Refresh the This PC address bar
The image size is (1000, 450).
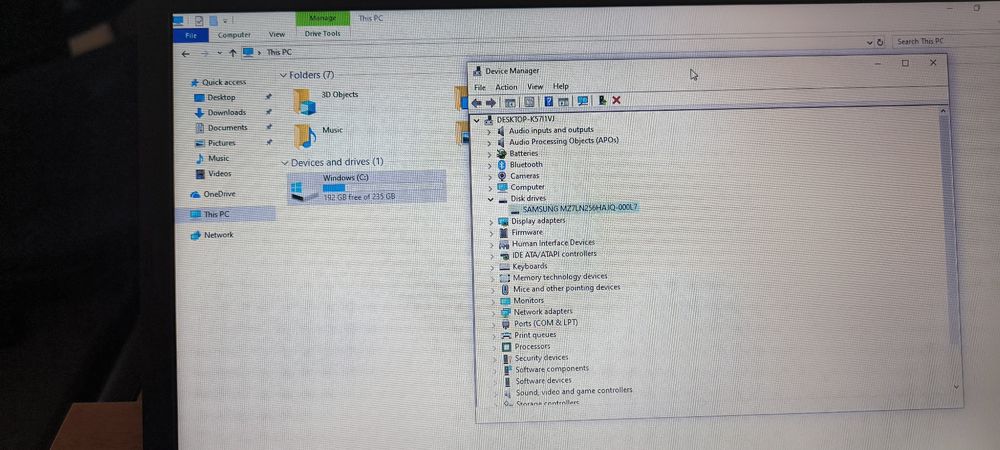(x=880, y=42)
